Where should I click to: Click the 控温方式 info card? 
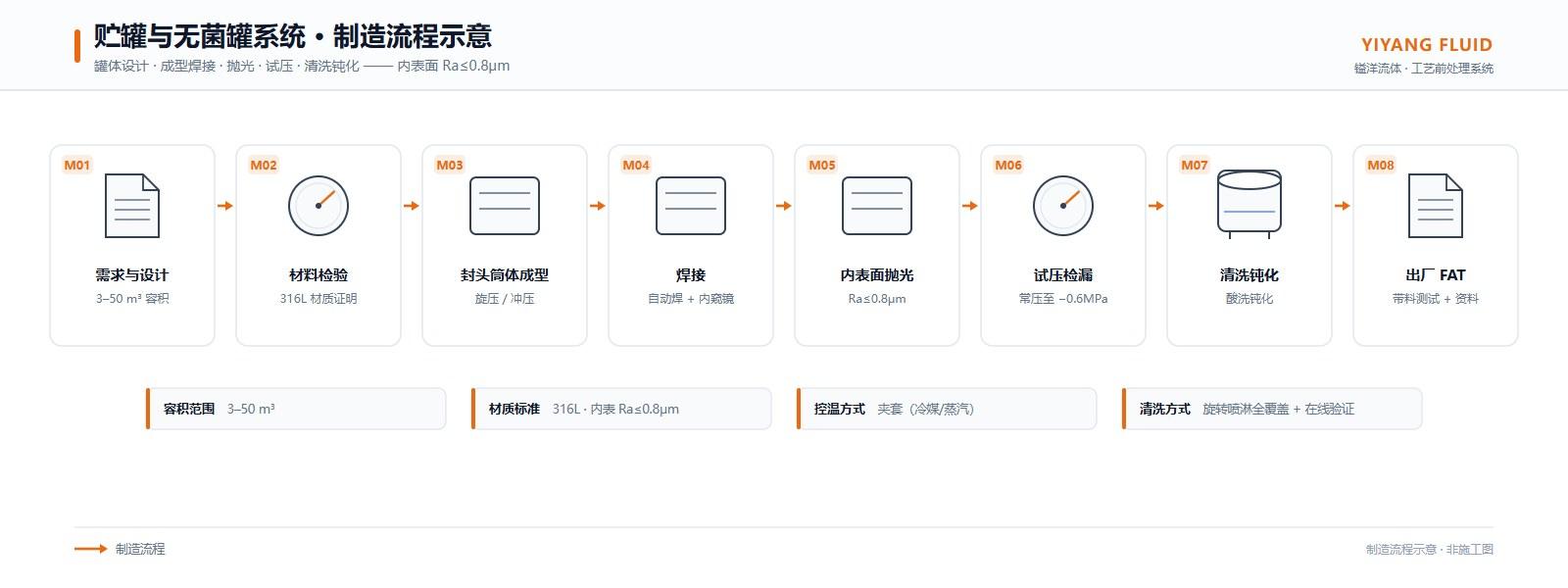point(947,409)
